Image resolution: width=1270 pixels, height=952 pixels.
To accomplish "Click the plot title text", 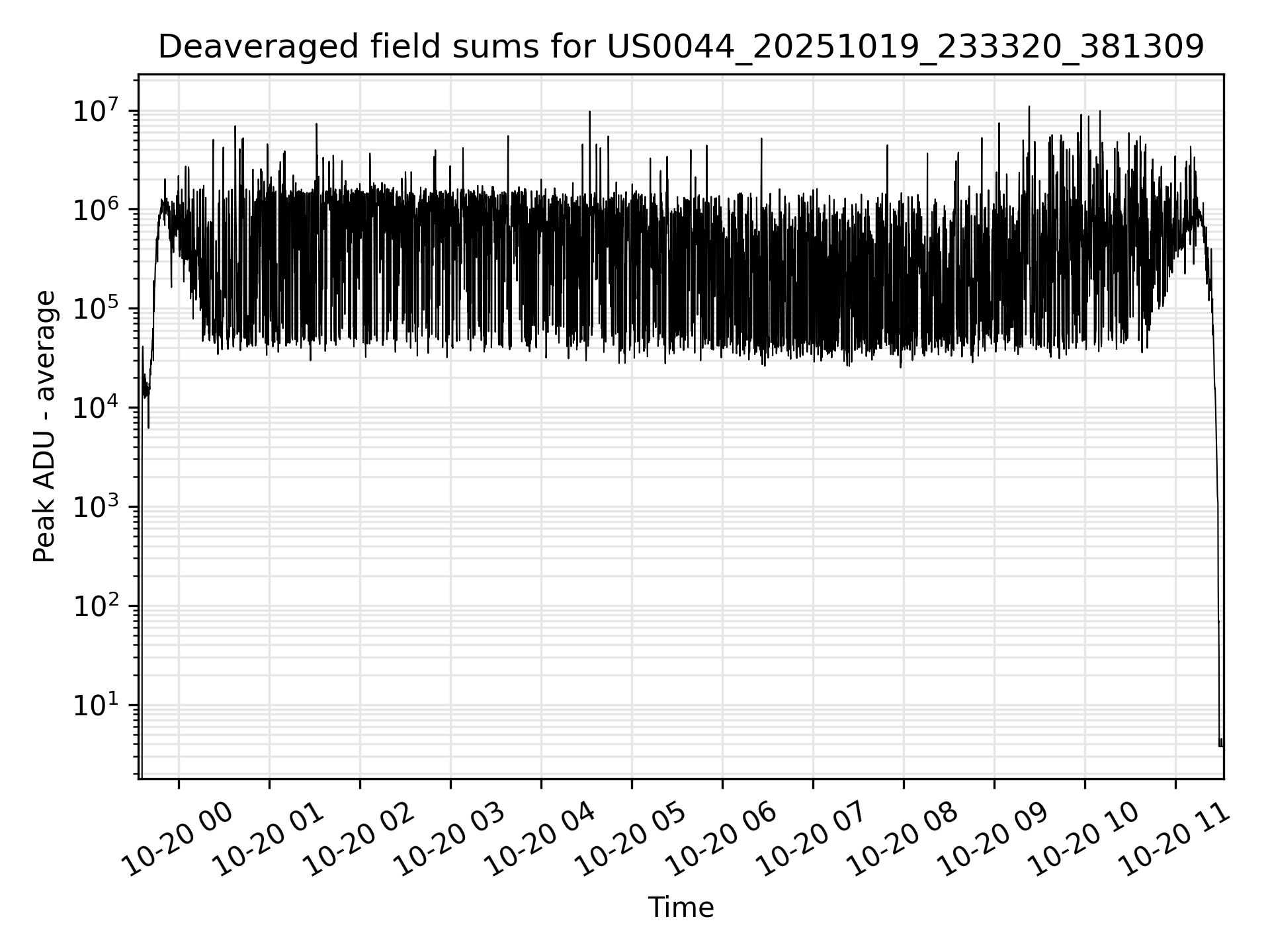I will [681, 48].
